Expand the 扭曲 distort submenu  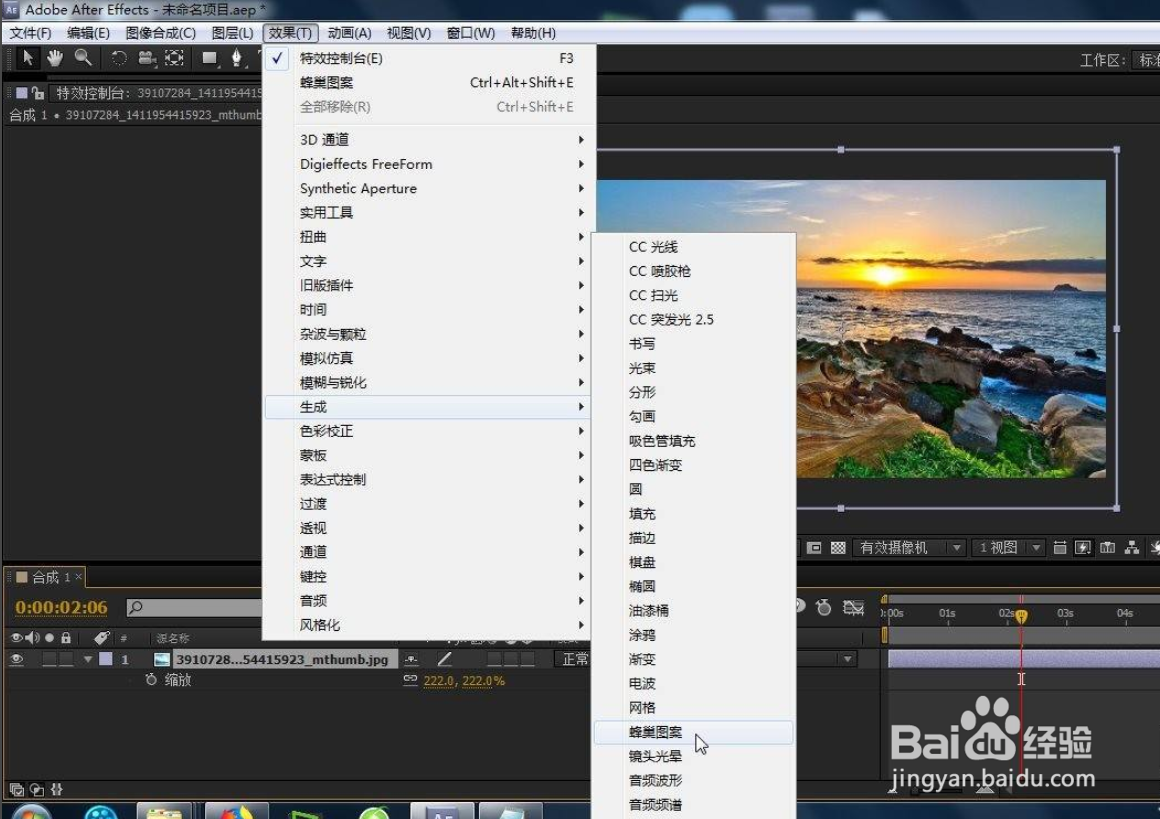(x=430, y=237)
